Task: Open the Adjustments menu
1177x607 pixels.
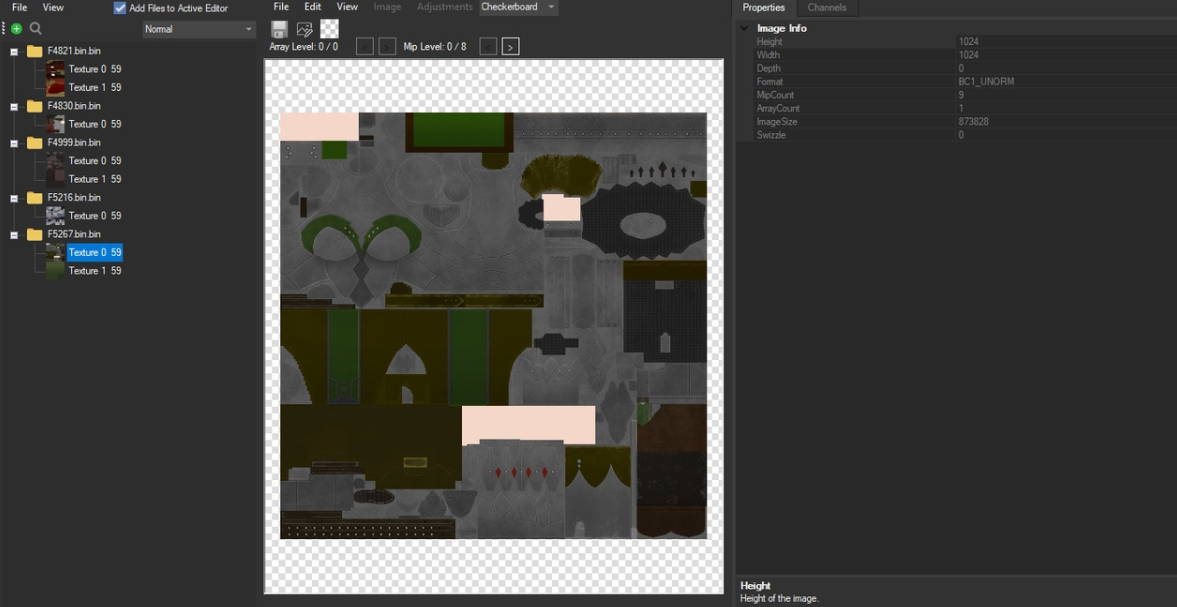Action: coord(443,6)
